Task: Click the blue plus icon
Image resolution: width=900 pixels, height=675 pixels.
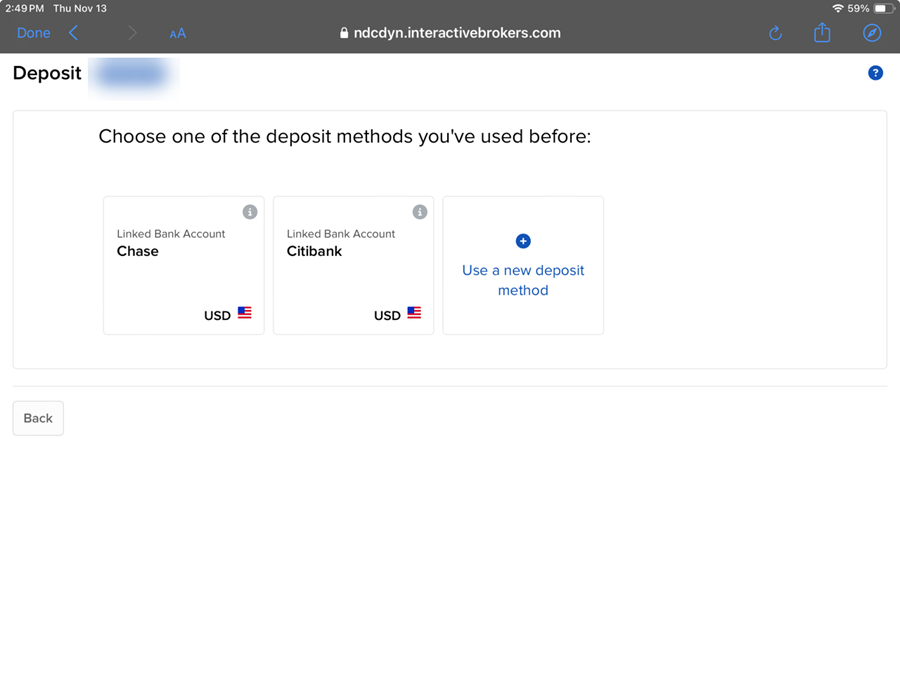Action: [523, 241]
